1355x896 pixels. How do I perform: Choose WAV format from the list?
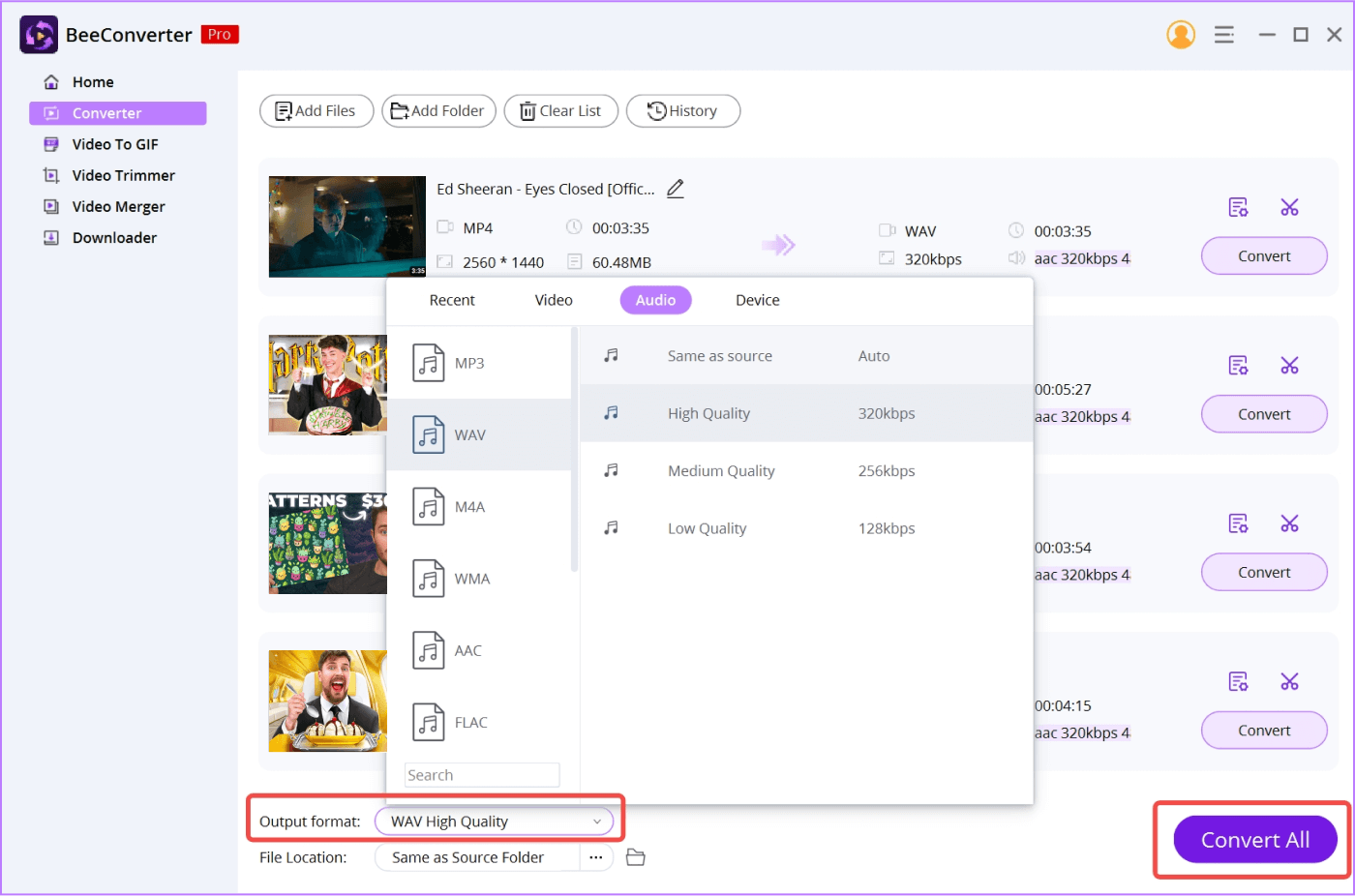(479, 434)
